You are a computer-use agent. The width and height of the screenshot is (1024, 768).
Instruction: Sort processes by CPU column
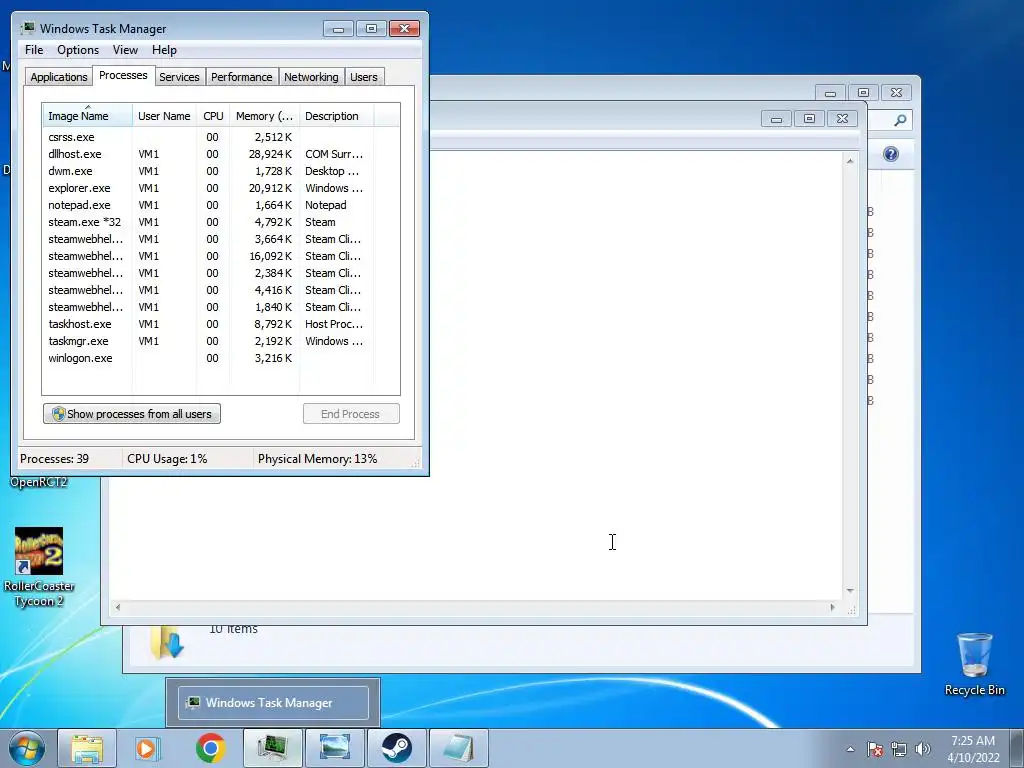pos(213,116)
